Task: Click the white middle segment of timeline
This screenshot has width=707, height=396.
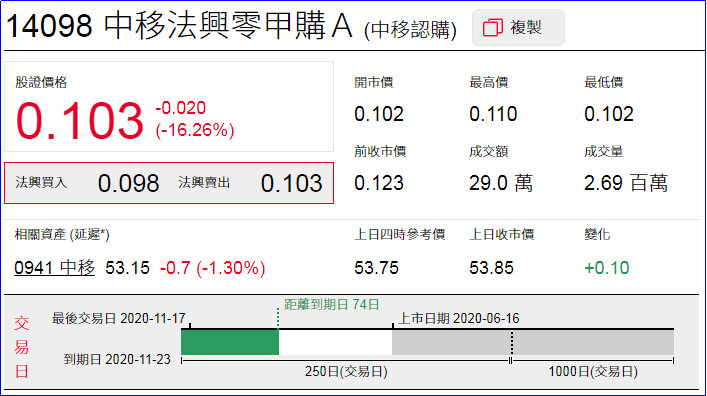Action: 335,342
